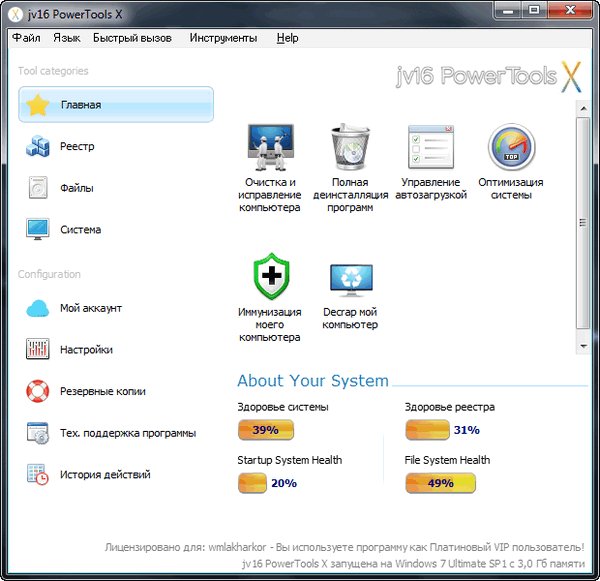Click the Лицензировано для: wmlakharkor status line
This screenshot has height=581, width=600.
(344, 547)
